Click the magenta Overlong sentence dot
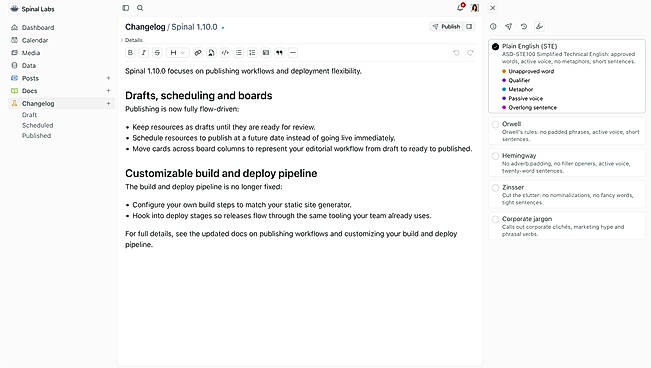 point(504,108)
